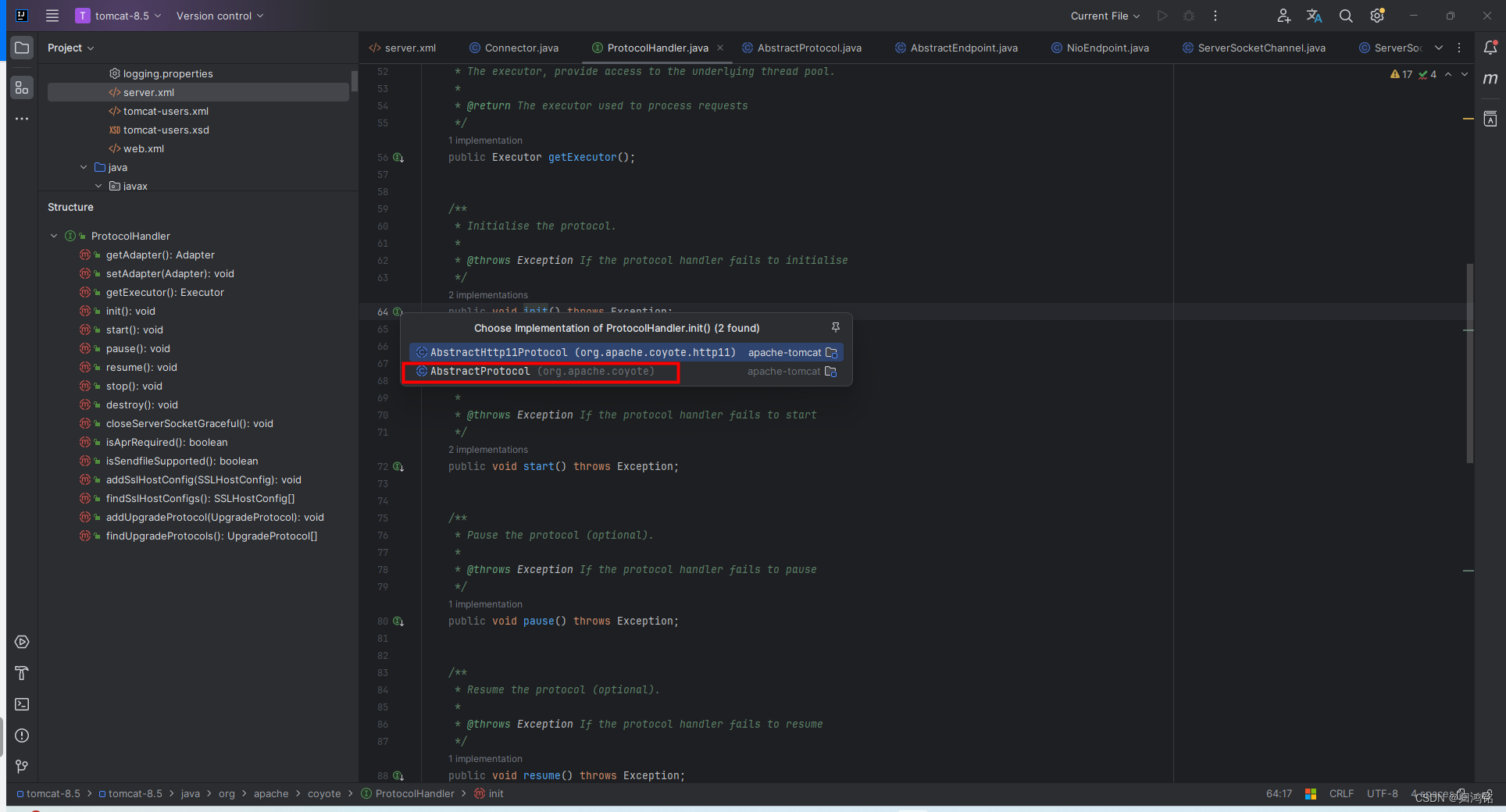
Task: Click gutter implementation icon on line 80
Action: [x=398, y=621]
